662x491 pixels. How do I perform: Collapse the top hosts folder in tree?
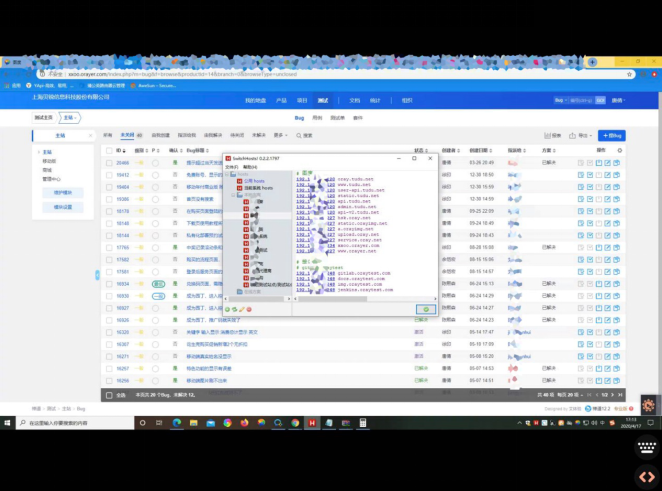pos(227,174)
